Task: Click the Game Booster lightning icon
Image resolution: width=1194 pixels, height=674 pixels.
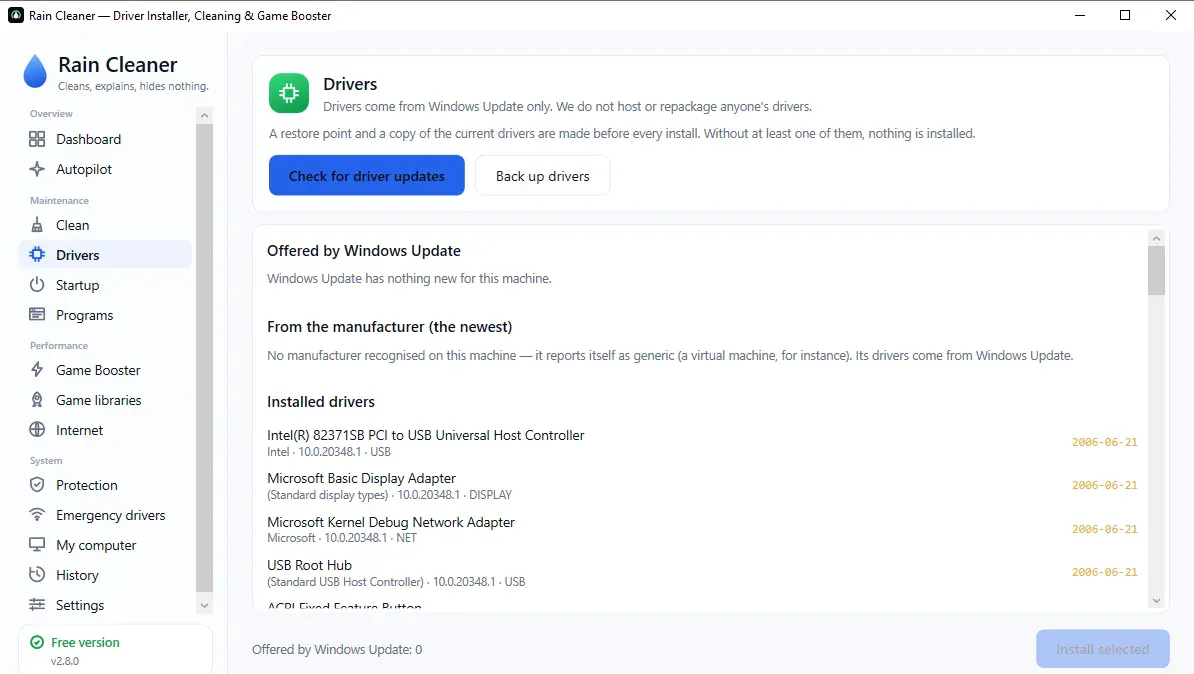Action: point(37,370)
